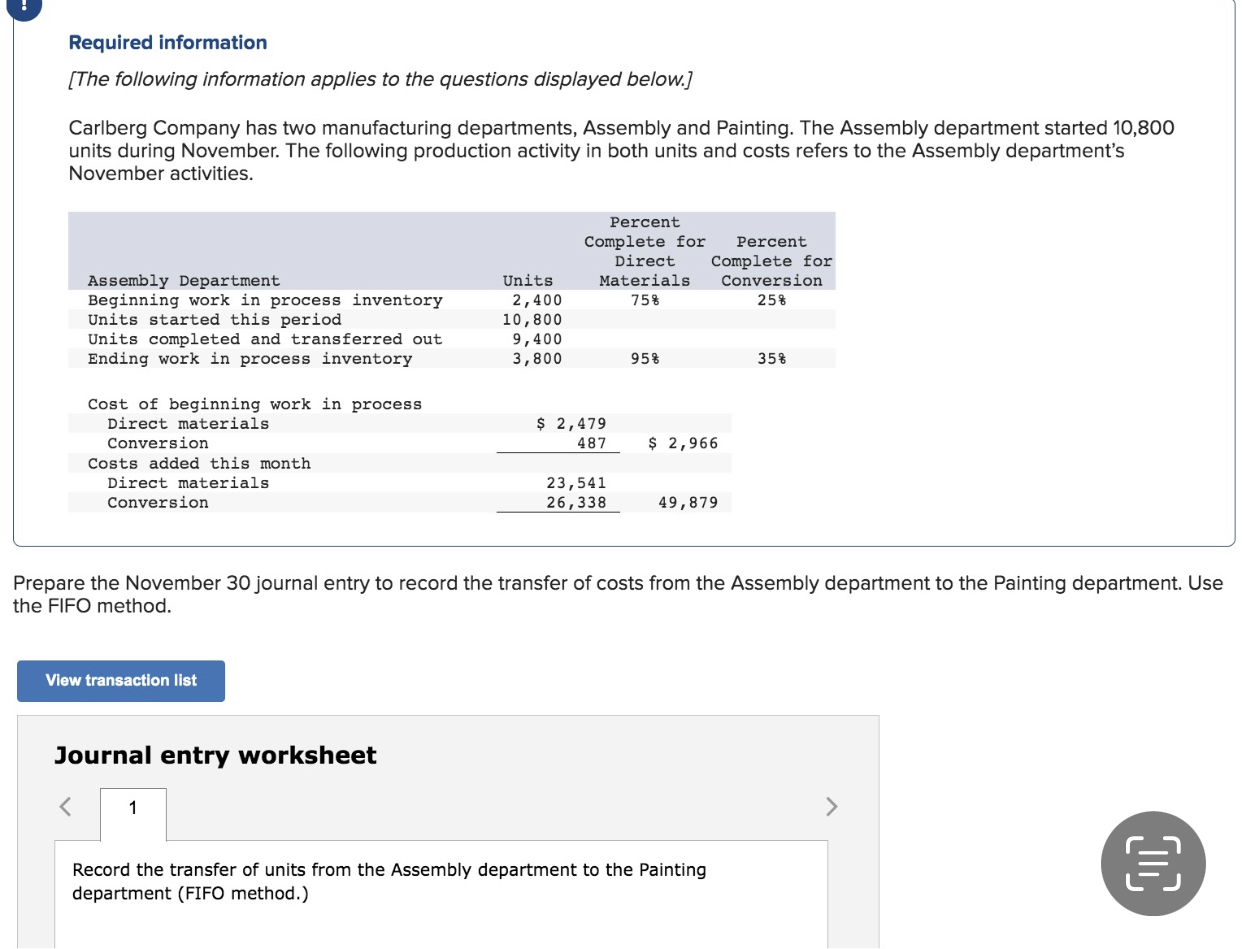
Task: Click the Beginning work in process inventory row label
Action: click(265, 300)
